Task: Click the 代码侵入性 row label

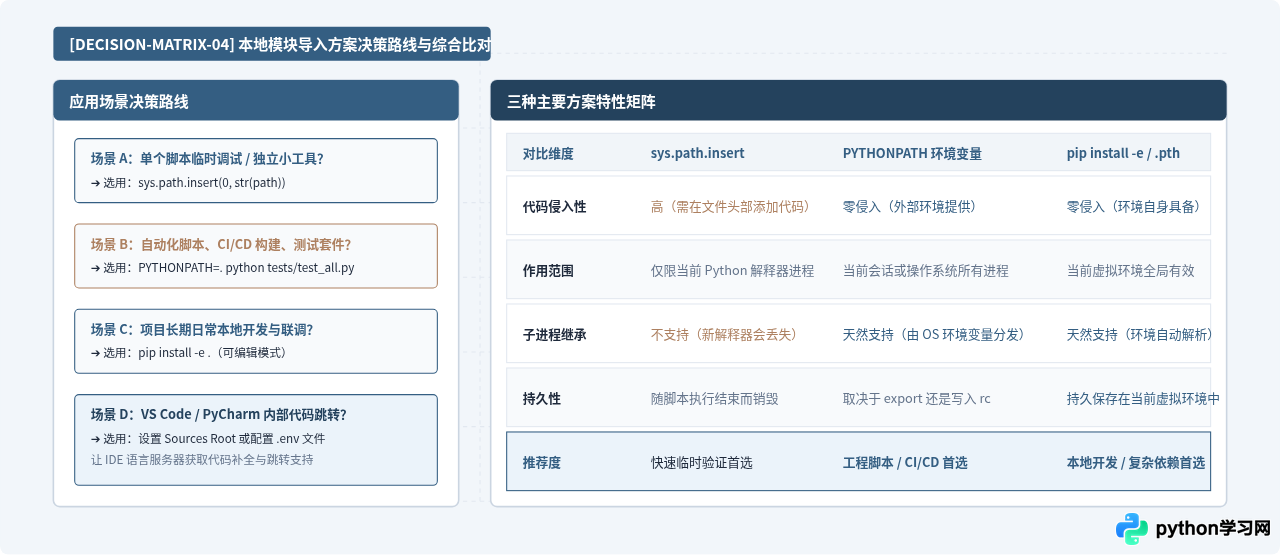Action: (554, 207)
